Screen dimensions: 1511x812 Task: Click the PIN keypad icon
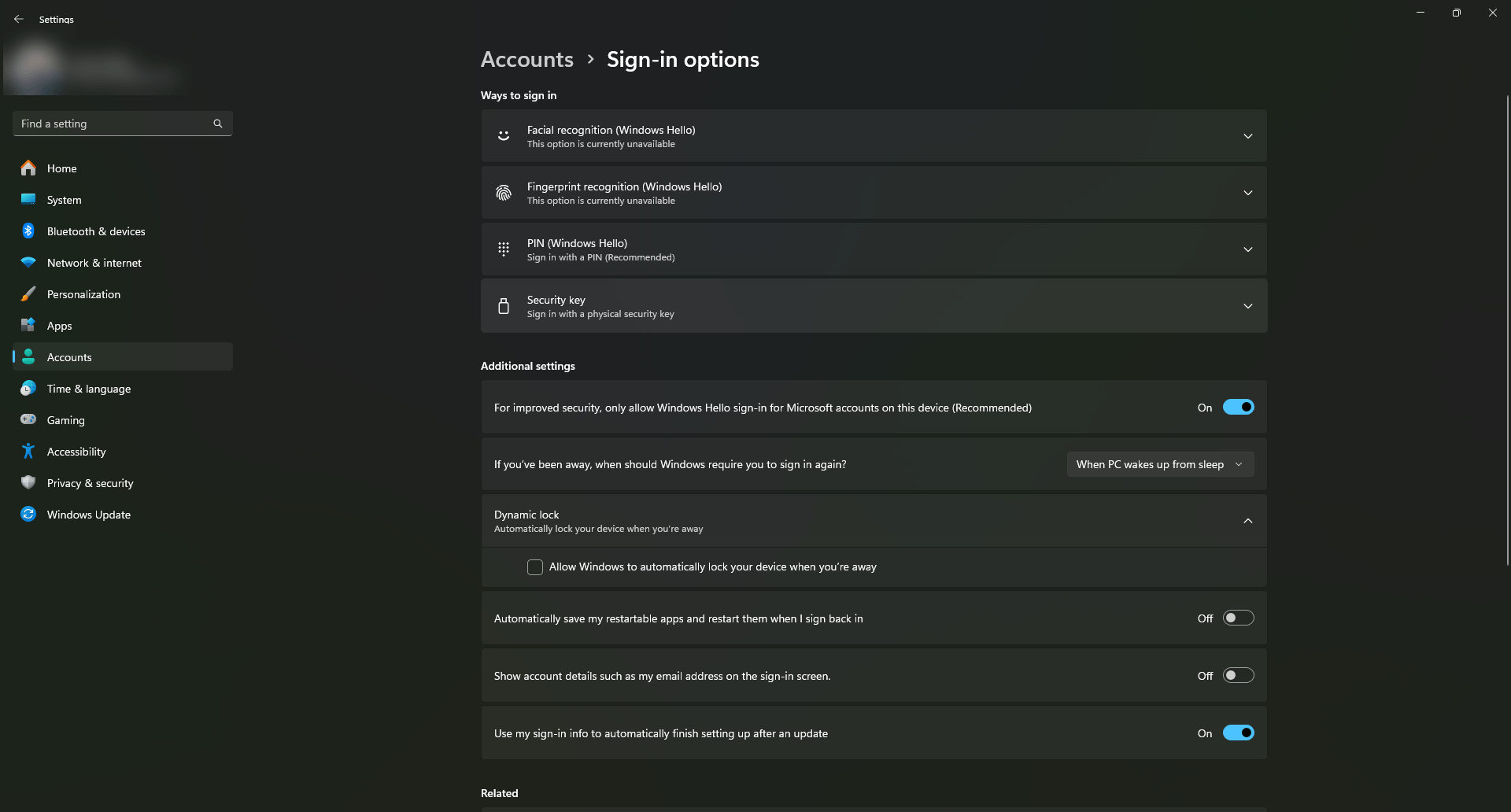click(504, 249)
